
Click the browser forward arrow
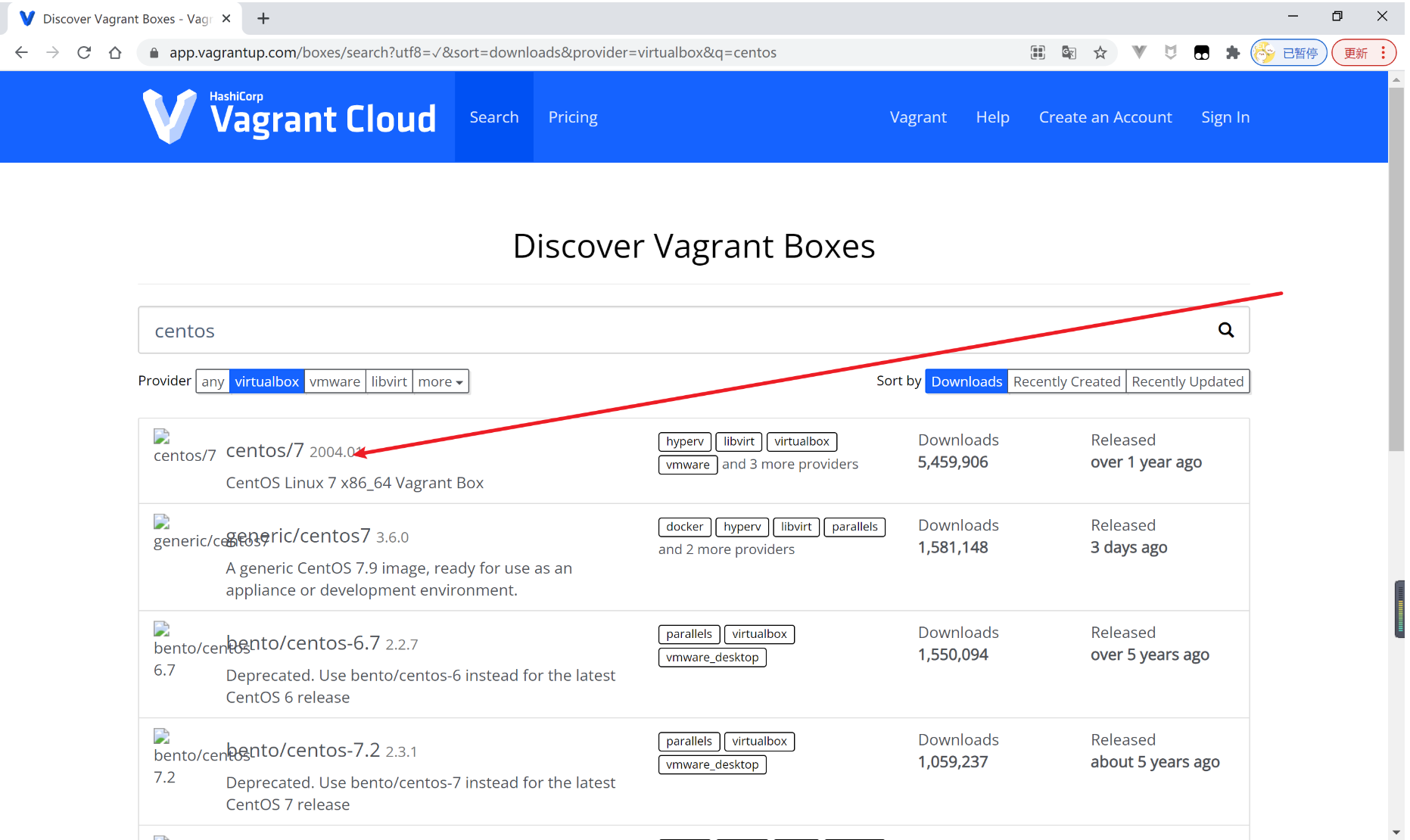[52, 52]
